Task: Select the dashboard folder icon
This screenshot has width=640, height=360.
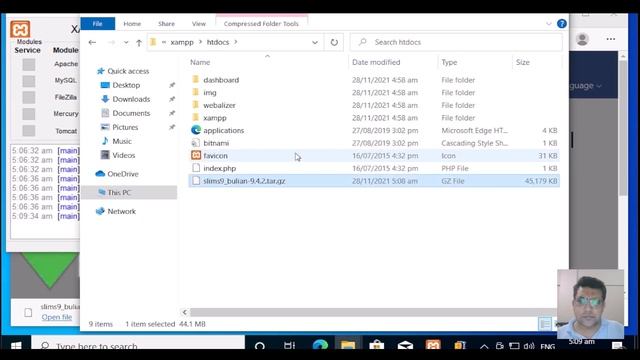Action: pyautogui.click(x=196, y=80)
